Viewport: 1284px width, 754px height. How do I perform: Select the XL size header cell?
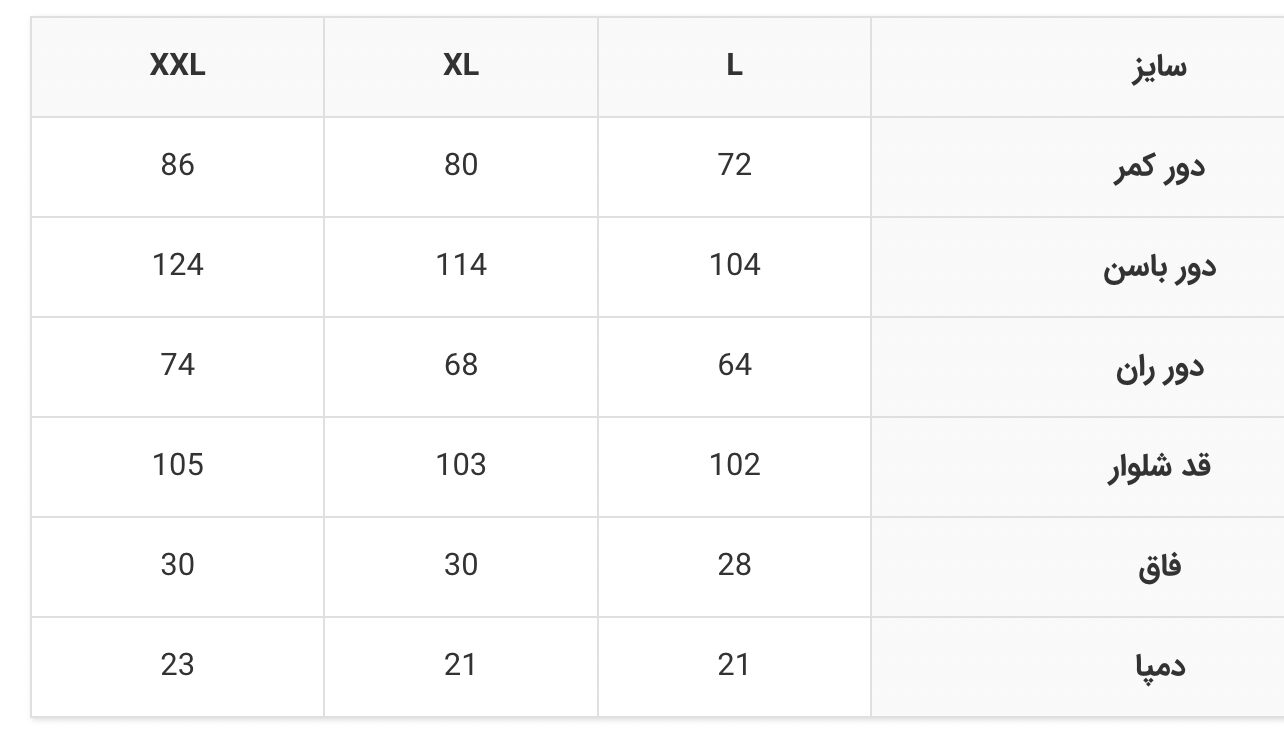coord(461,66)
